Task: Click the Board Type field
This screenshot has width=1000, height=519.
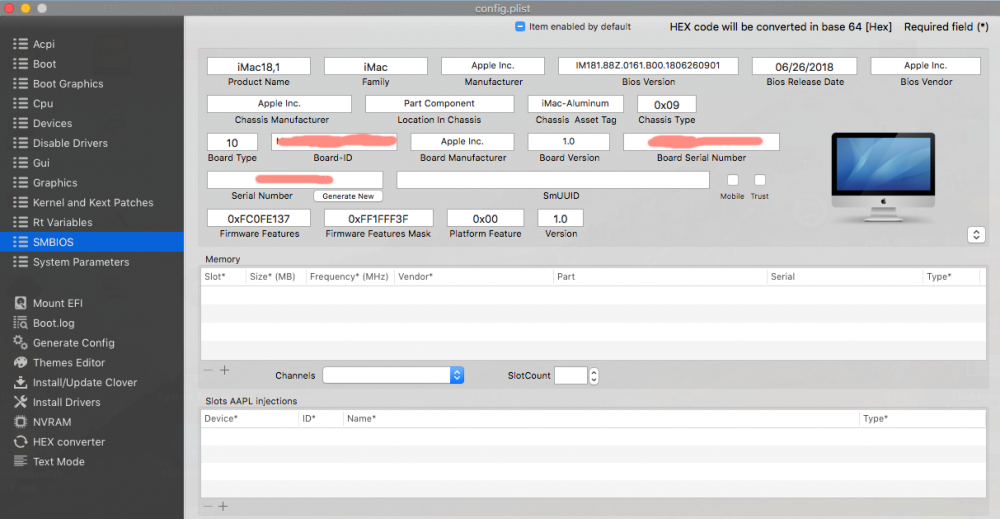Action: 232,142
